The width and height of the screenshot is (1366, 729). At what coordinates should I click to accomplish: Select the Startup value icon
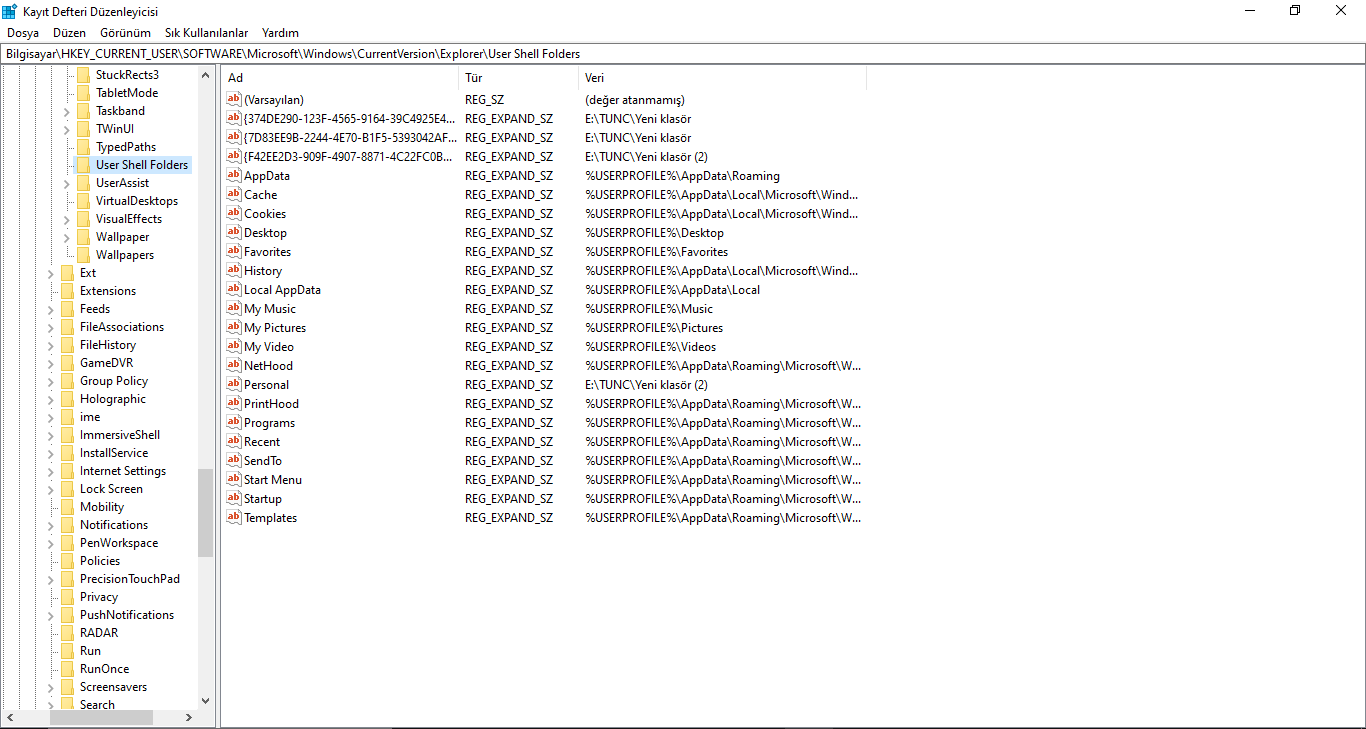234,498
